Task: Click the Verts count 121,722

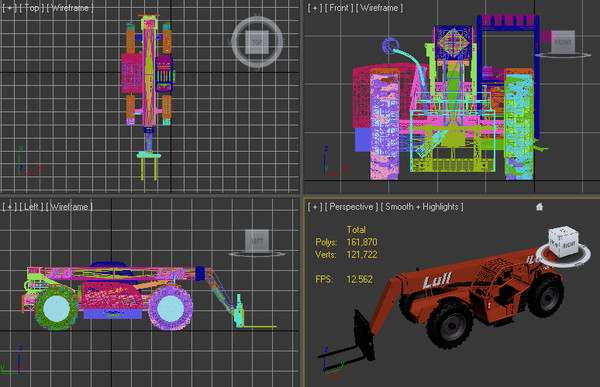Action: (362, 255)
